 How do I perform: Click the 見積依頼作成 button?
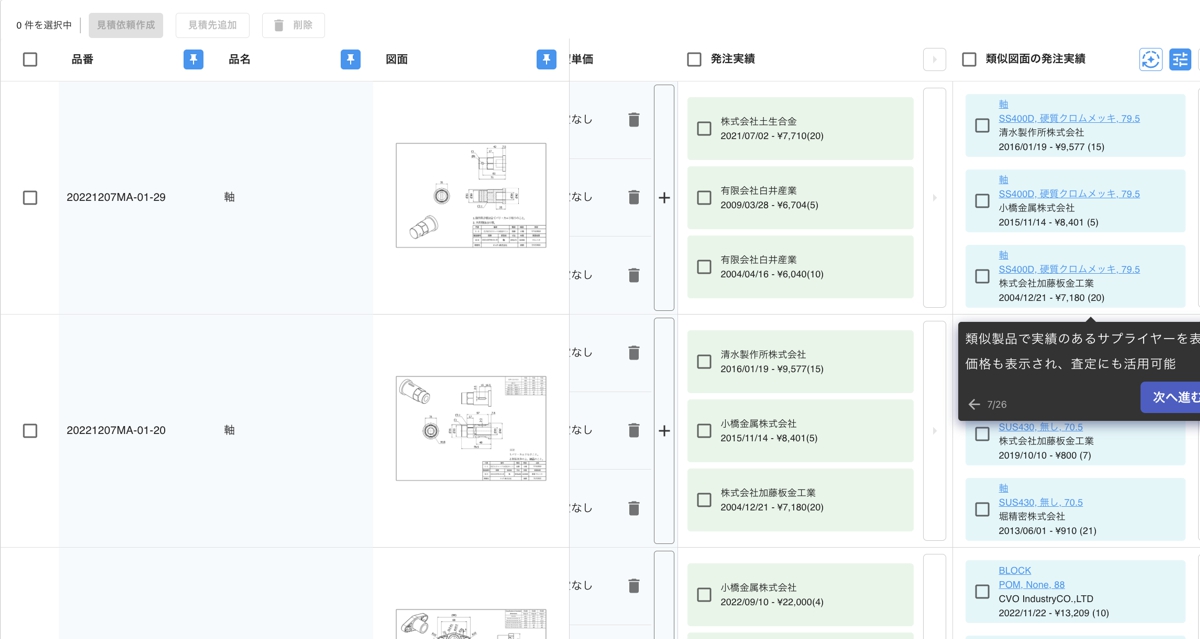(125, 25)
